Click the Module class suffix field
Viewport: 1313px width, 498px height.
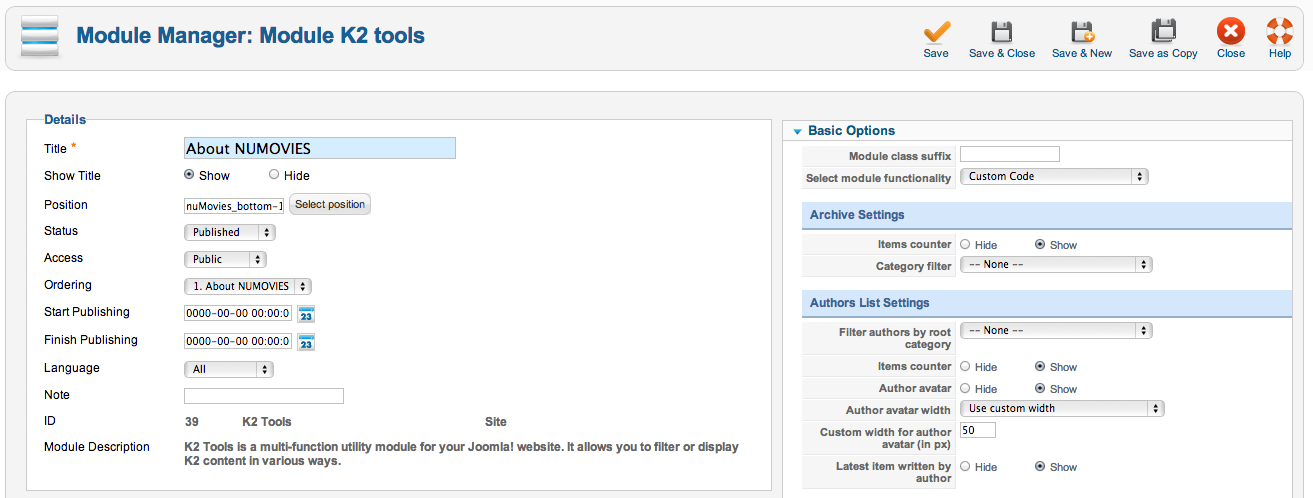(x=1009, y=154)
